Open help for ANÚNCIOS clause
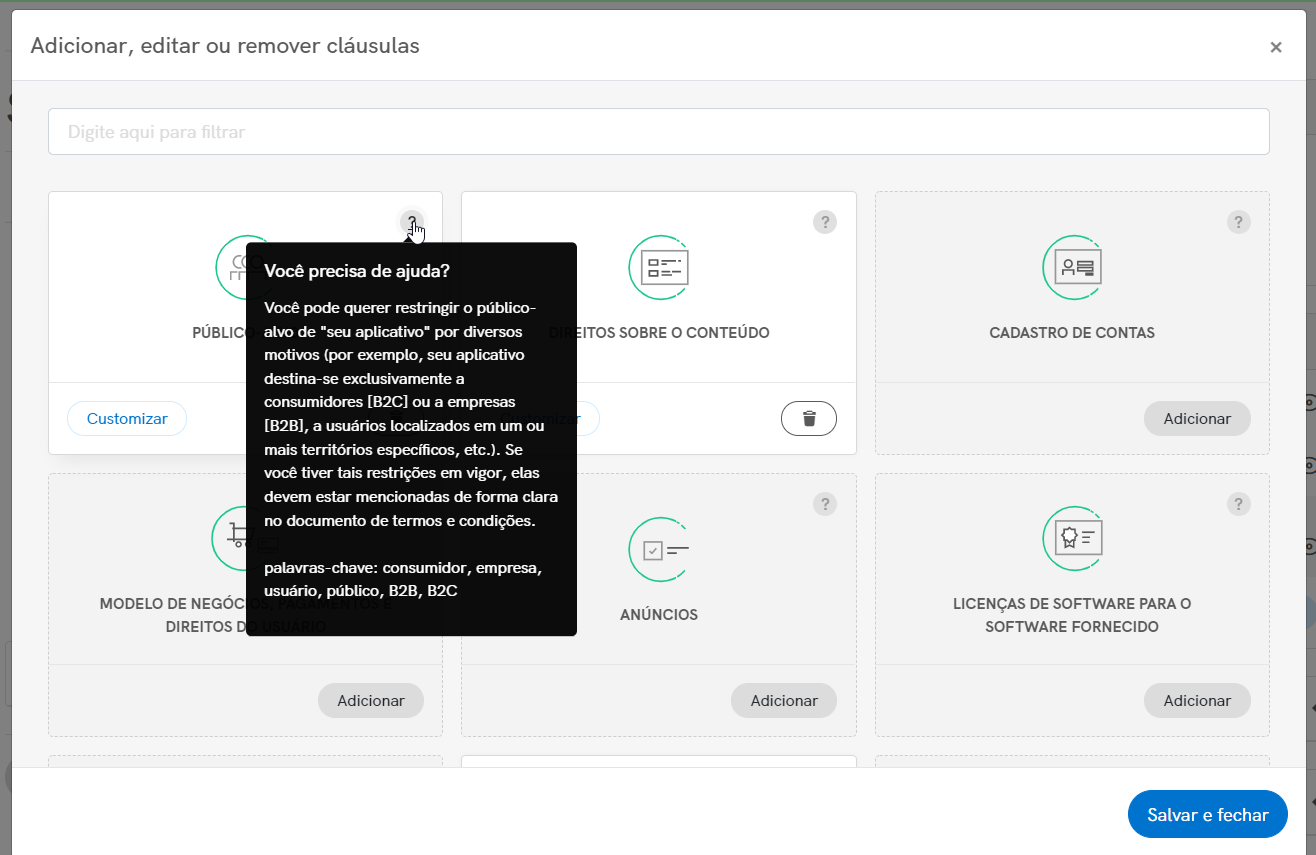The height and width of the screenshot is (855, 1316). click(x=825, y=503)
